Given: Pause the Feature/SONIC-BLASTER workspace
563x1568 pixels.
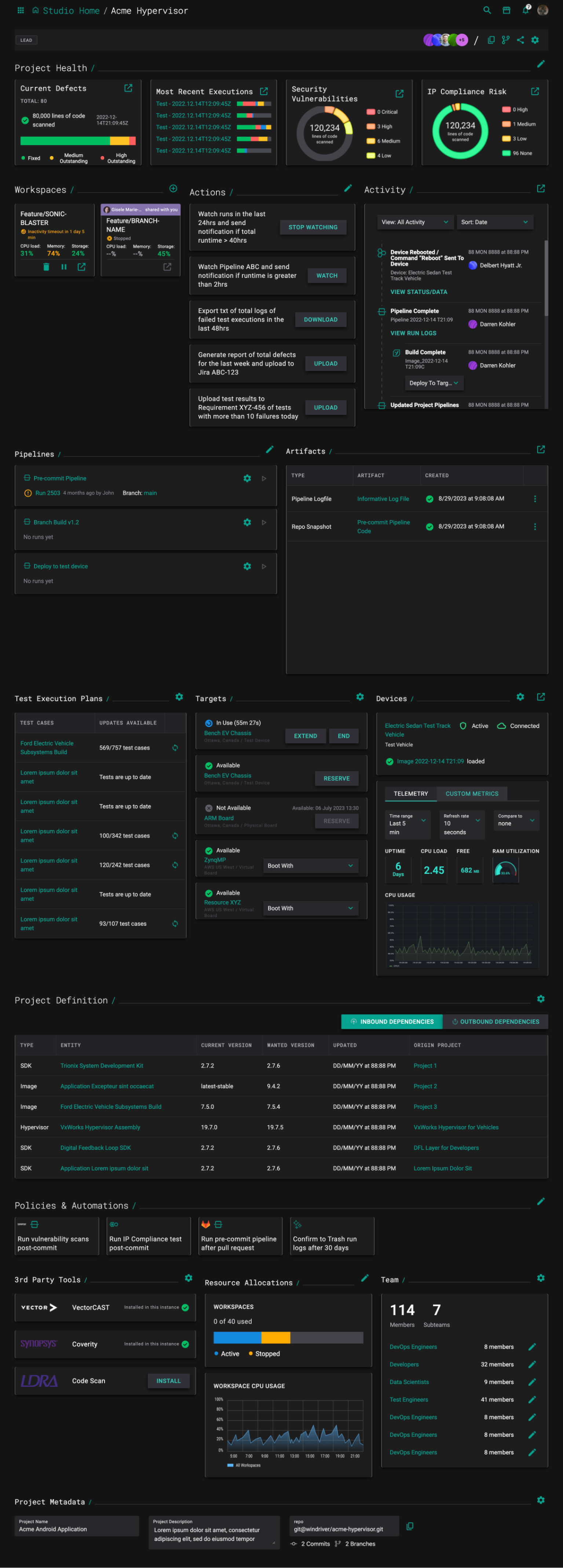Looking at the screenshot, I should tap(64, 266).
